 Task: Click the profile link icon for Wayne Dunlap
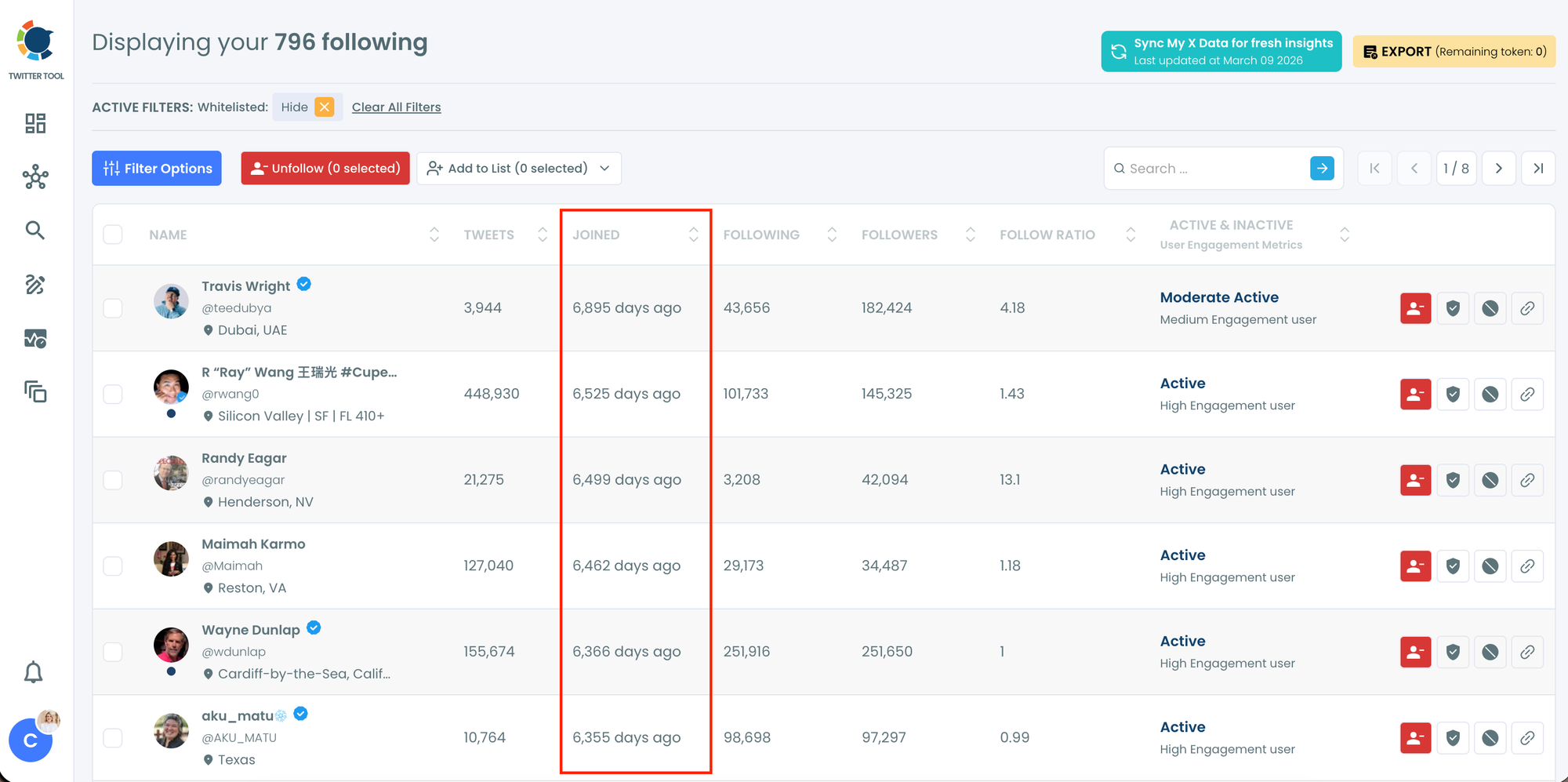1527,652
